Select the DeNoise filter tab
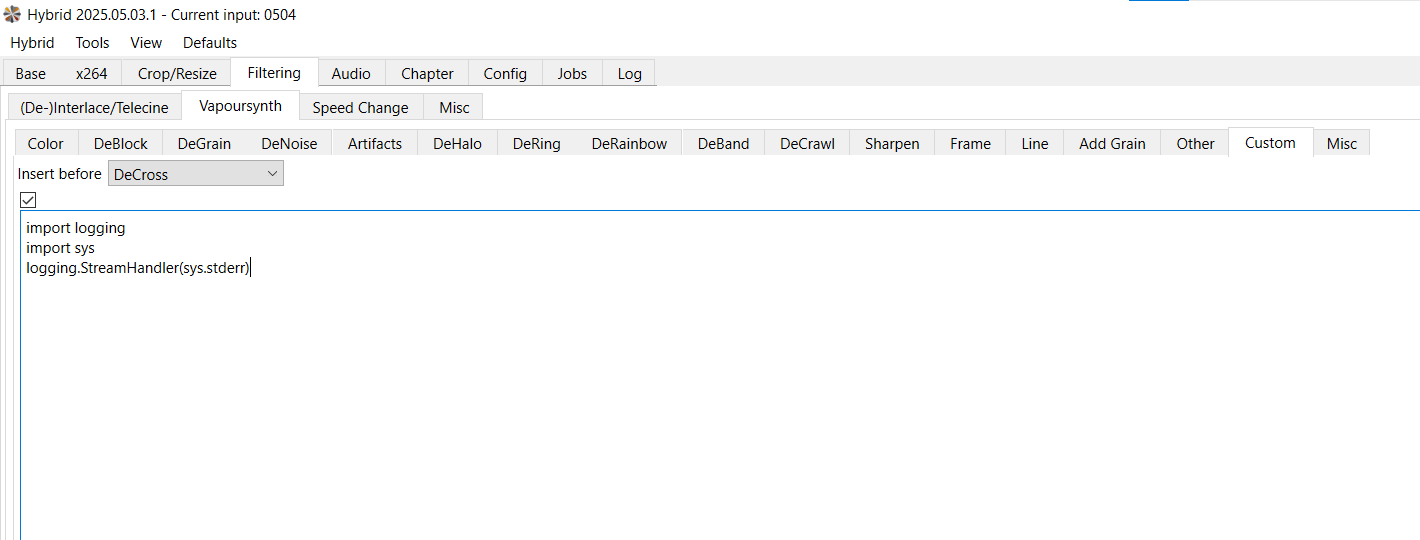Image resolution: width=1420 pixels, height=540 pixels. tap(289, 143)
